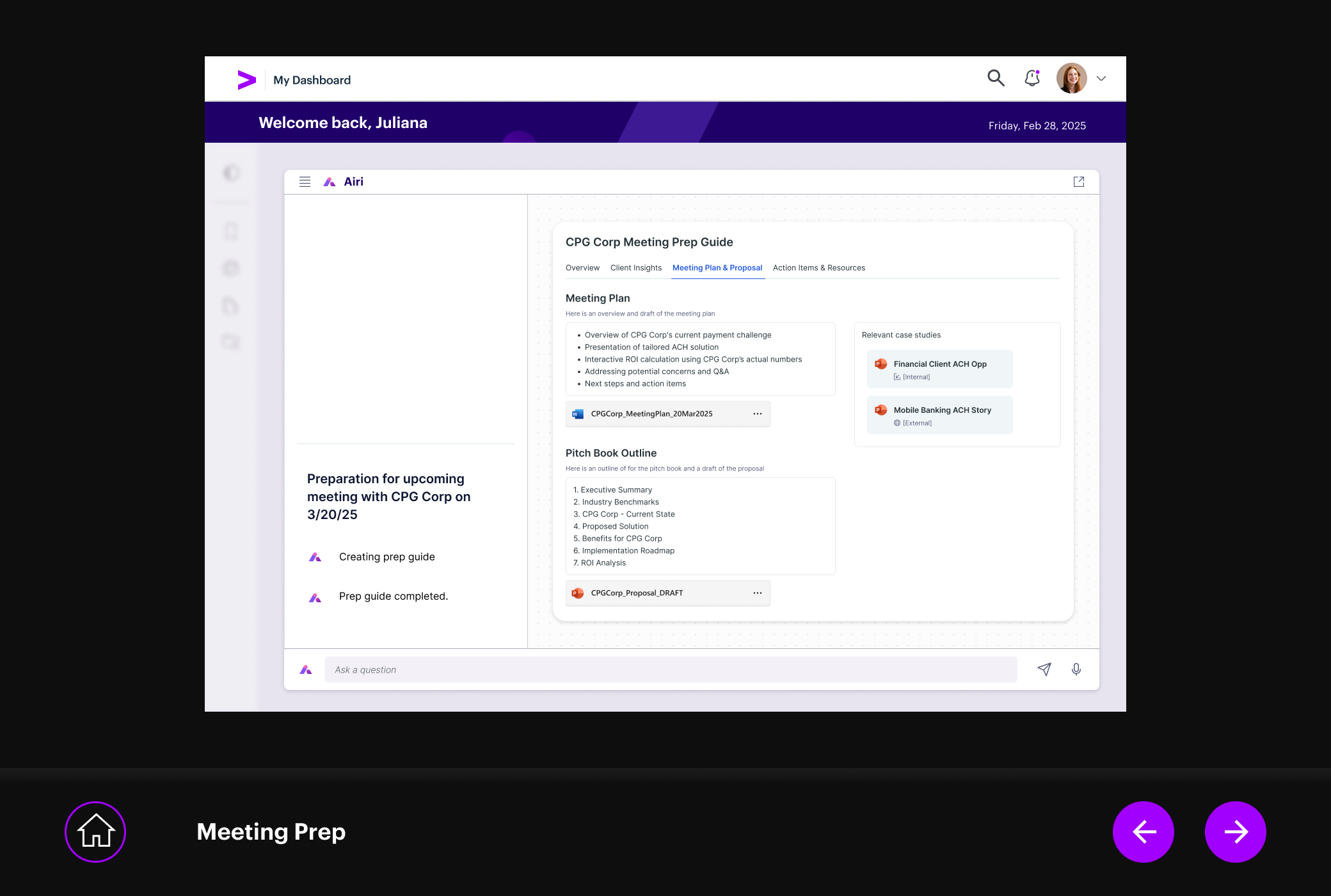Screen dimensions: 1331x896
Task: Click the Ask a question field
Action: (x=670, y=669)
